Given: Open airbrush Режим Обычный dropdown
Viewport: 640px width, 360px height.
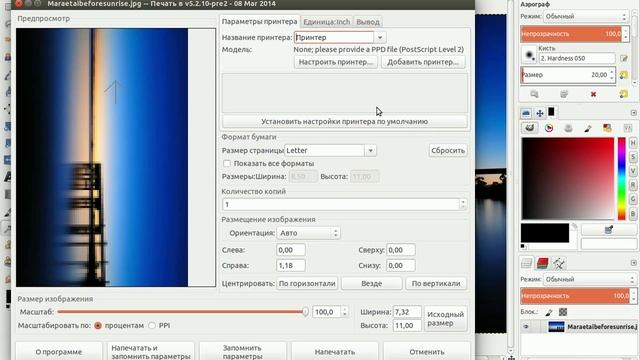Looking at the screenshot, I should pos(585,16).
